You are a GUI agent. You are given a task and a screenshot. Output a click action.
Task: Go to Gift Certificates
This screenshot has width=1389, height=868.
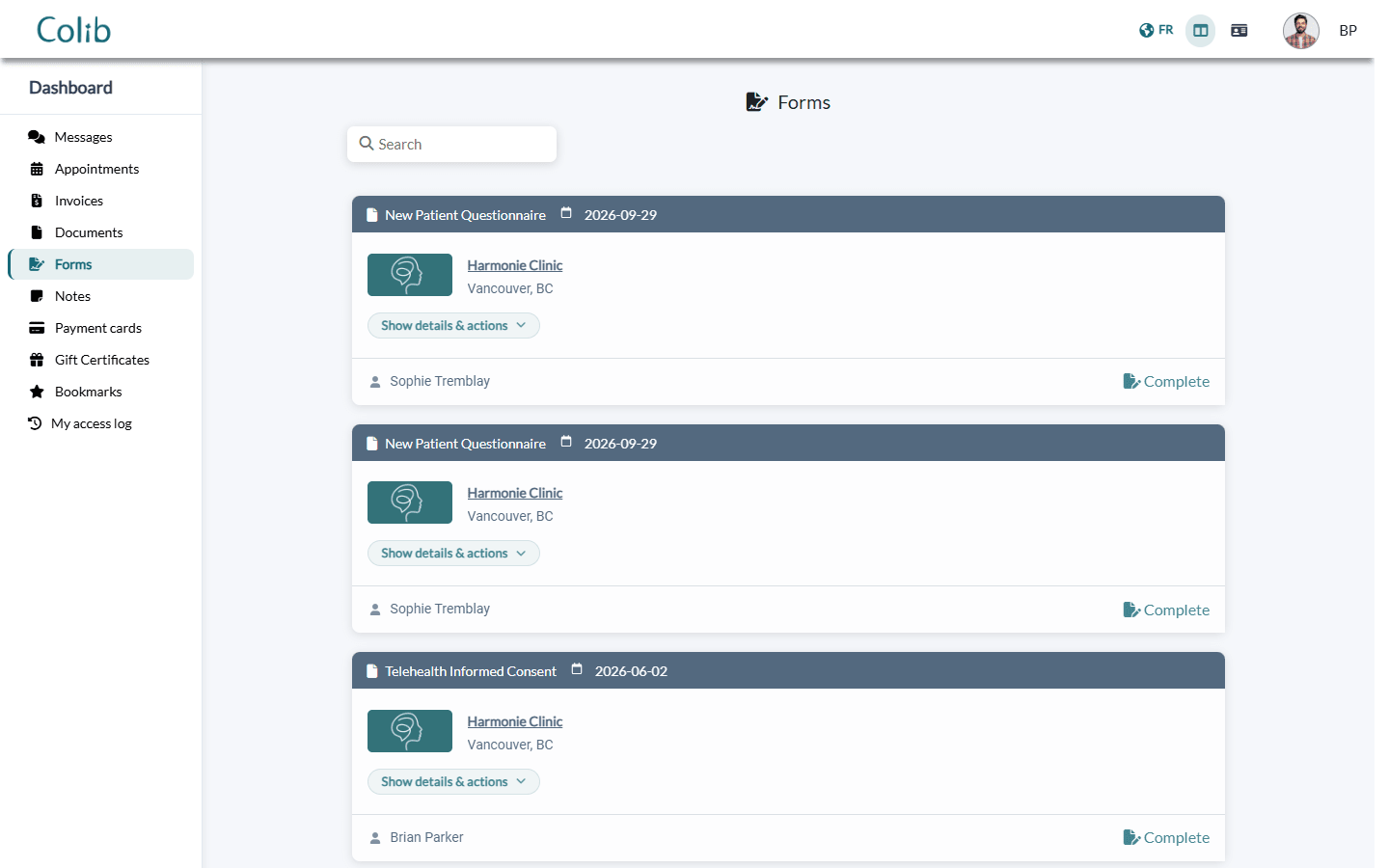[x=100, y=360]
